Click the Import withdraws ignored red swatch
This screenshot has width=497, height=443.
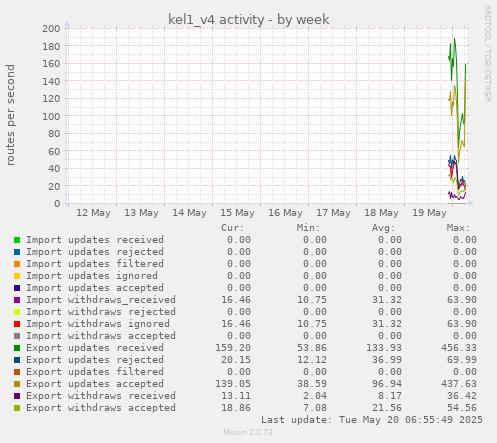point(17,324)
